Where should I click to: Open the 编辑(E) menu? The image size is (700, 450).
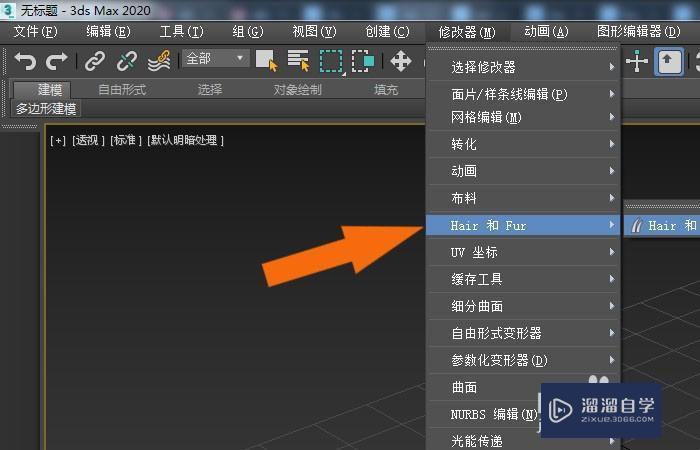[108, 32]
